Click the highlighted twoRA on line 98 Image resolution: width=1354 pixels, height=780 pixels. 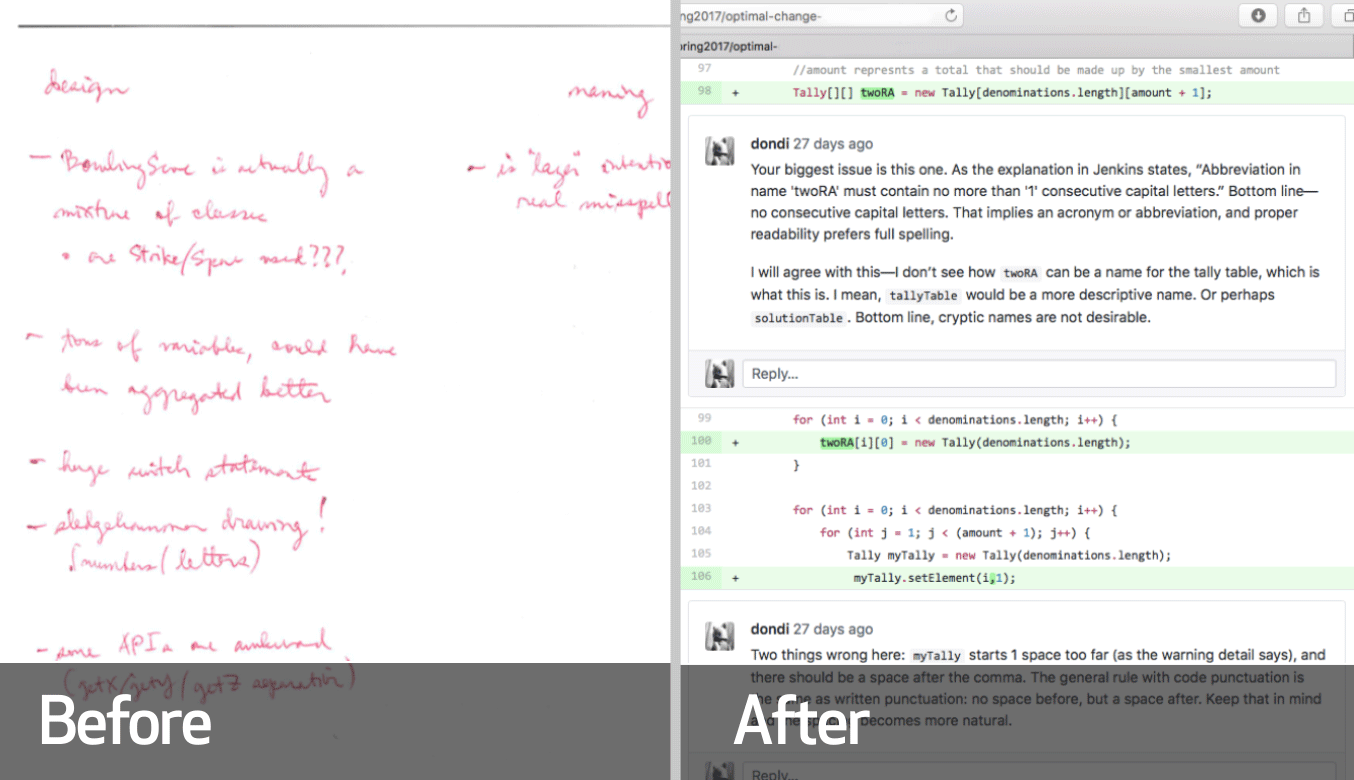click(x=877, y=92)
